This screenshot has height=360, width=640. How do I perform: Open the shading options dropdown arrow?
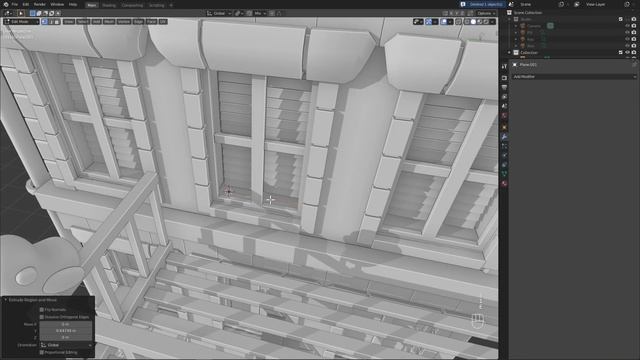pyautogui.click(x=493, y=22)
